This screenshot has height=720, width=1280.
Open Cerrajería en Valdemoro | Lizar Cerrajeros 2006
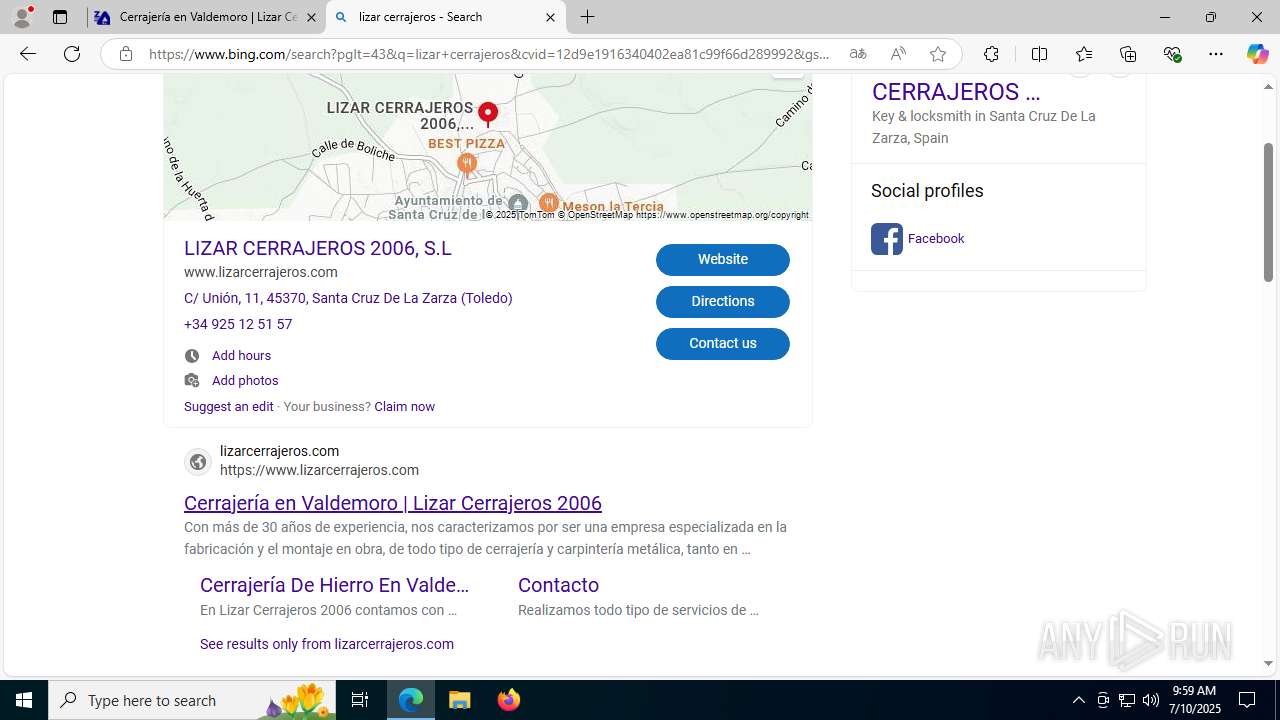(393, 503)
